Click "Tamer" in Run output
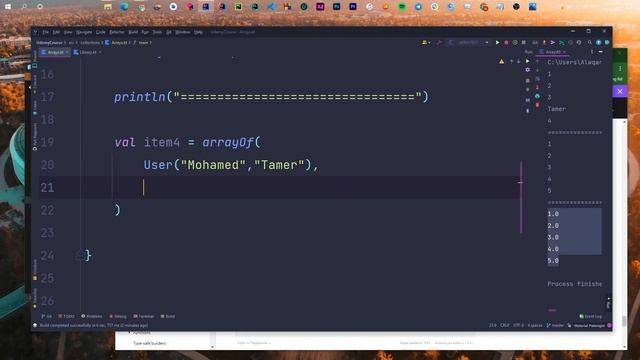Viewport: 640px width, 360px height. [x=557, y=109]
